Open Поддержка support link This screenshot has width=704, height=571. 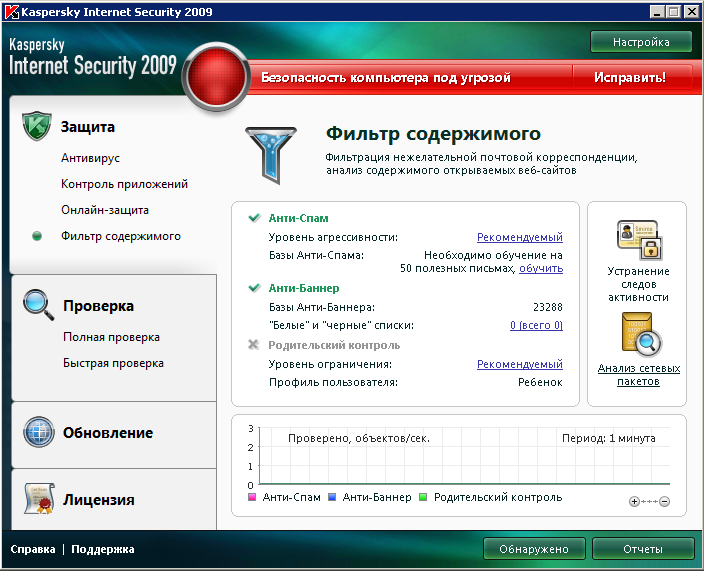pyautogui.click(x=103, y=549)
